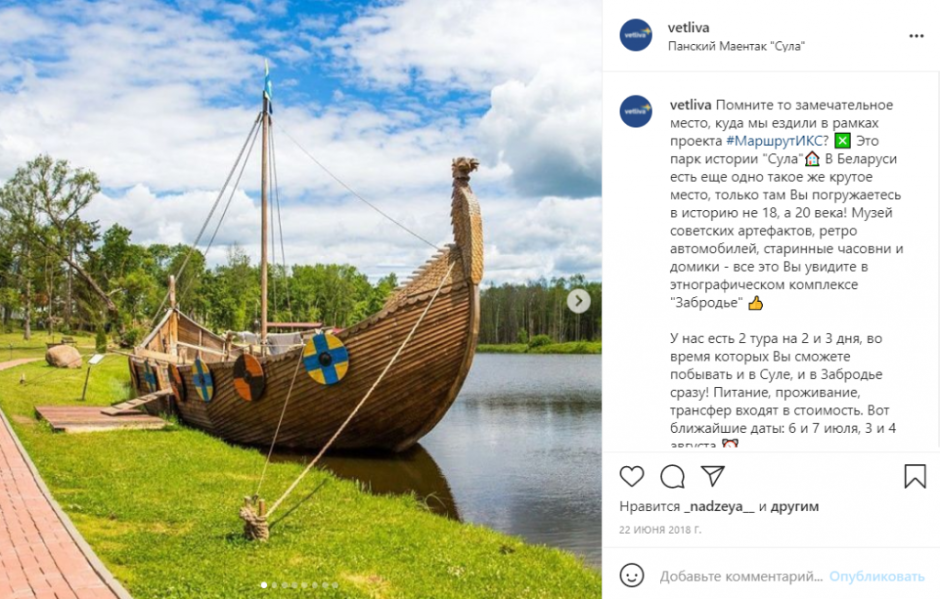Go to next photo with arrow
The height and width of the screenshot is (599, 940).
(x=579, y=301)
